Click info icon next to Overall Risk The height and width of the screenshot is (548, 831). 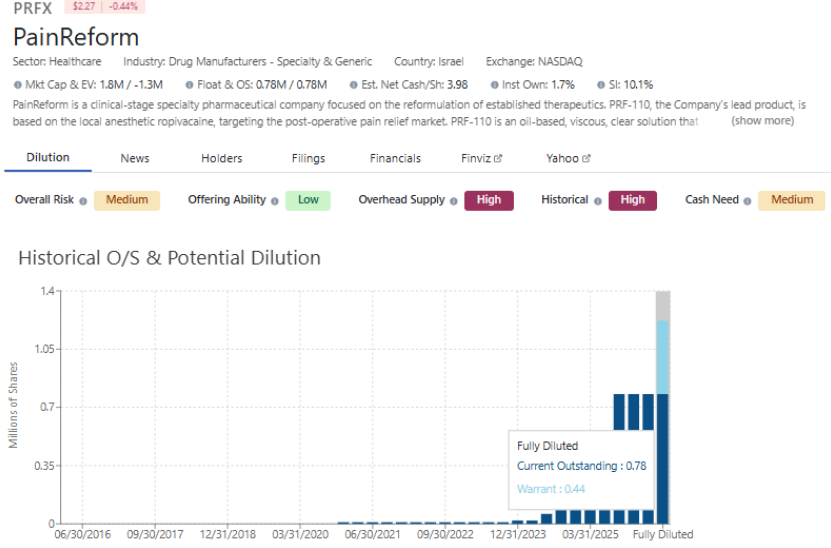click(x=83, y=201)
